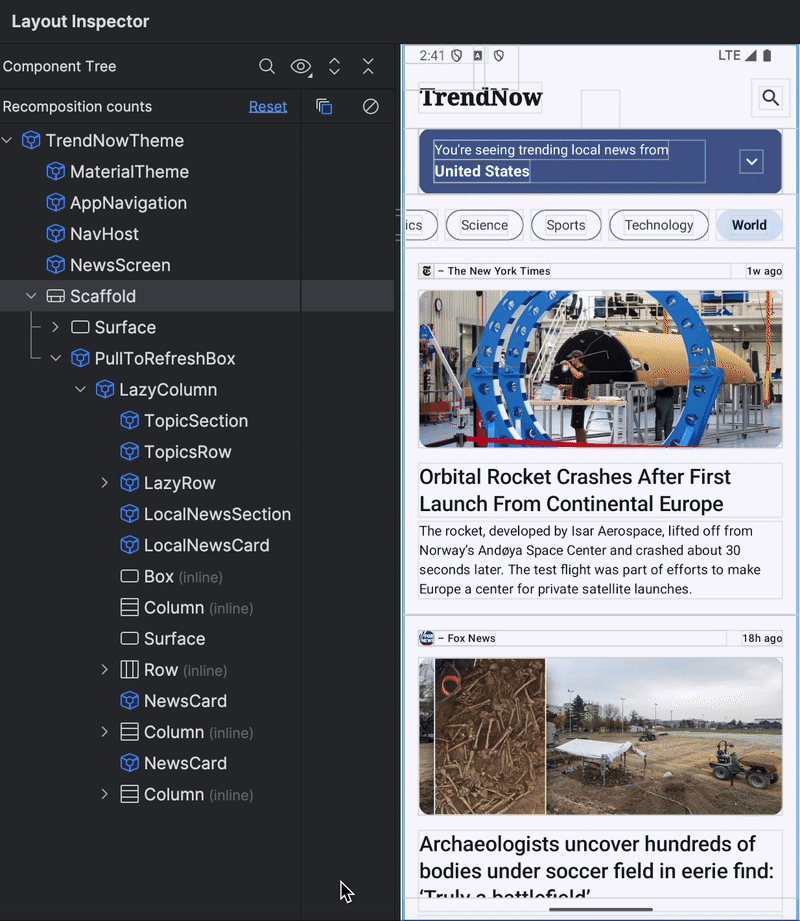Viewport: 800px width, 921px height.
Task: Select the Box (inline) icon
Action: click(130, 576)
